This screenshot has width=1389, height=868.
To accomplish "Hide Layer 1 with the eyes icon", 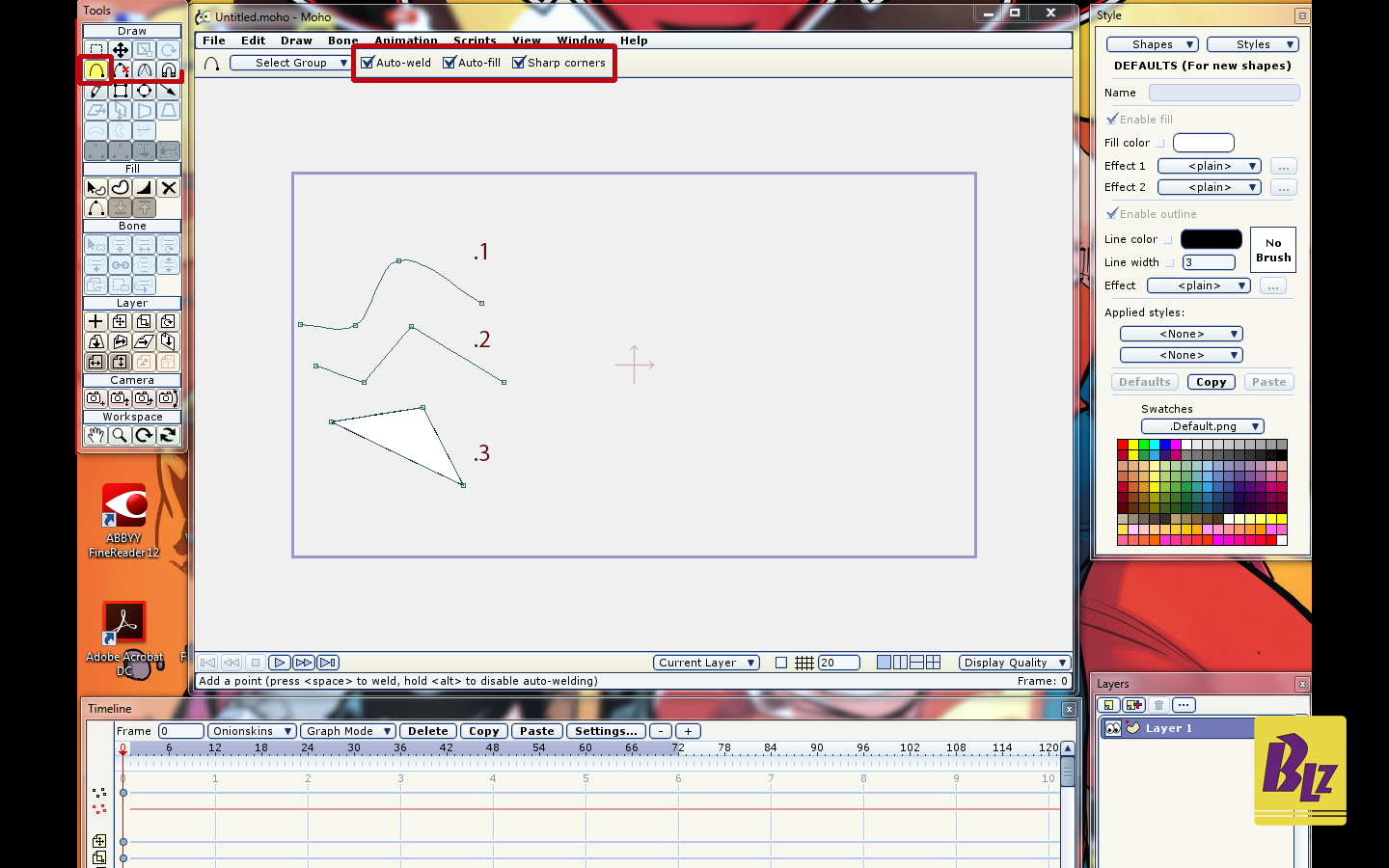I will point(1113,728).
